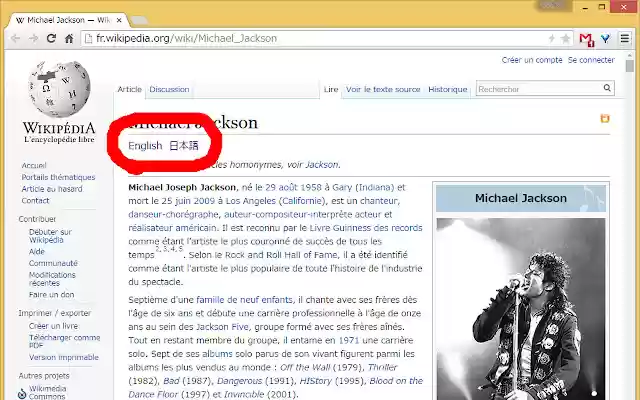Open the Discussion tab
Screen dimensions: 640x400
169,89
